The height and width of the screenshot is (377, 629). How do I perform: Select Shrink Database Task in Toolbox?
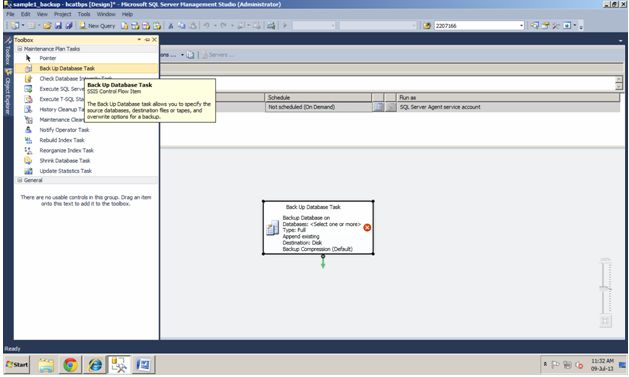(x=86, y=160)
